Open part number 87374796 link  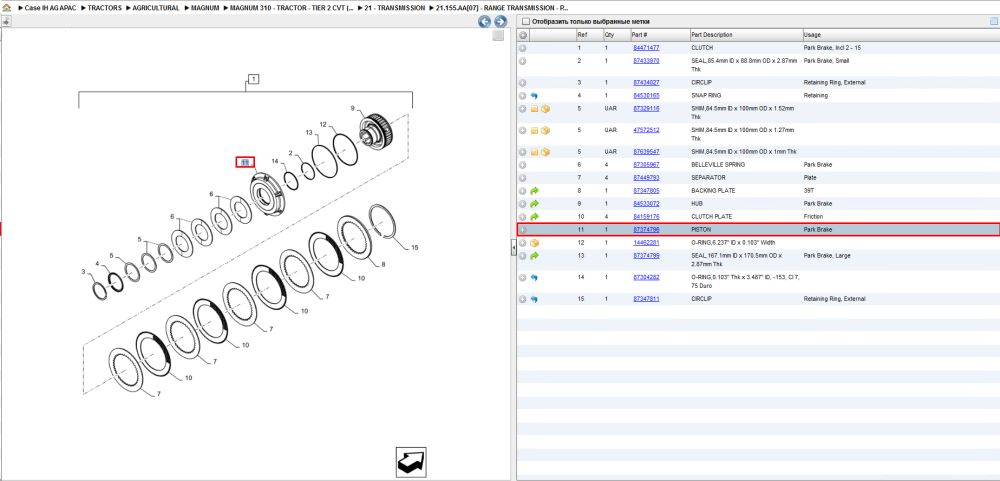coord(646,230)
